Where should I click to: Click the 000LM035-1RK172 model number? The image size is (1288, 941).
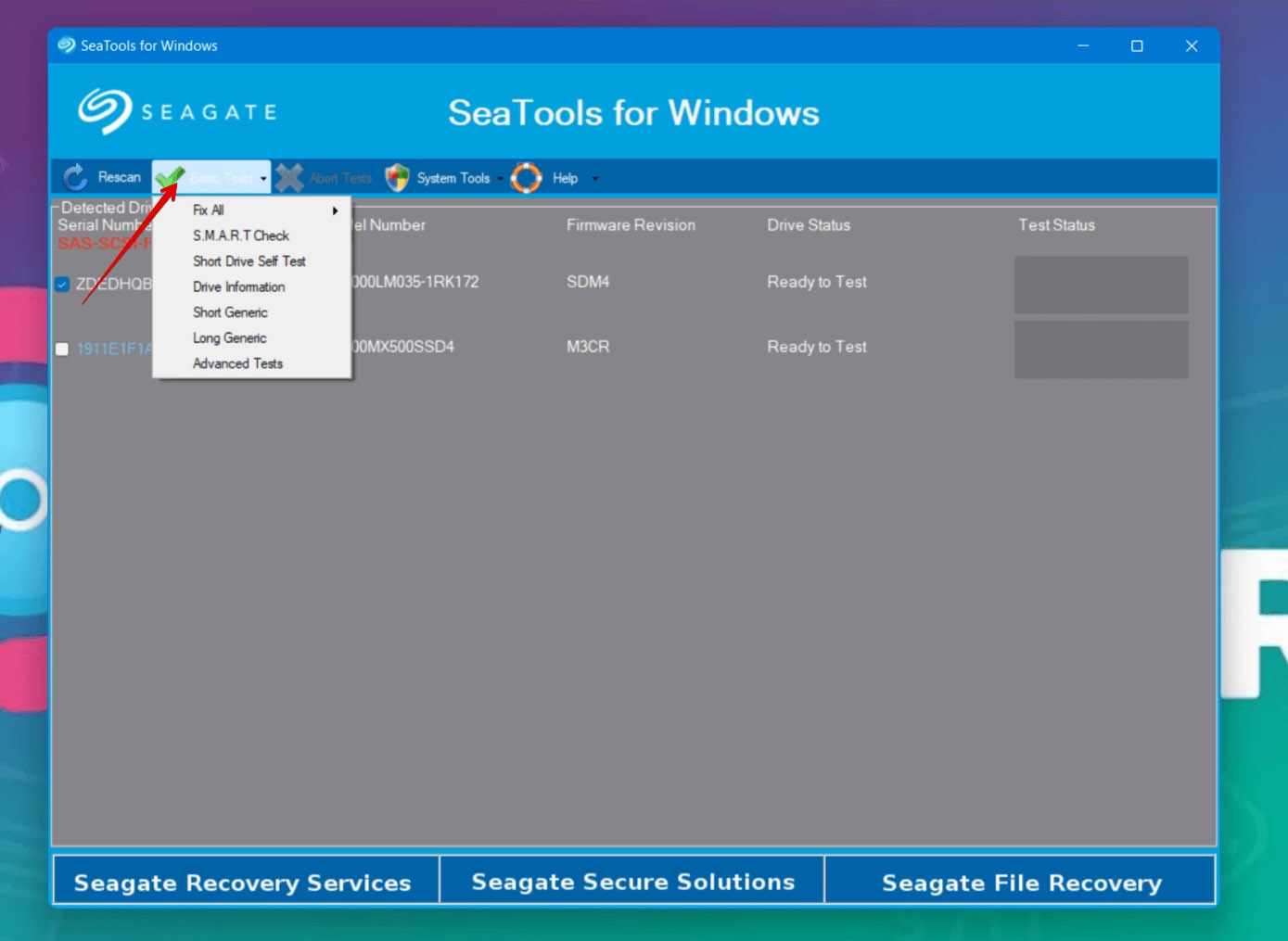point(415,282)
